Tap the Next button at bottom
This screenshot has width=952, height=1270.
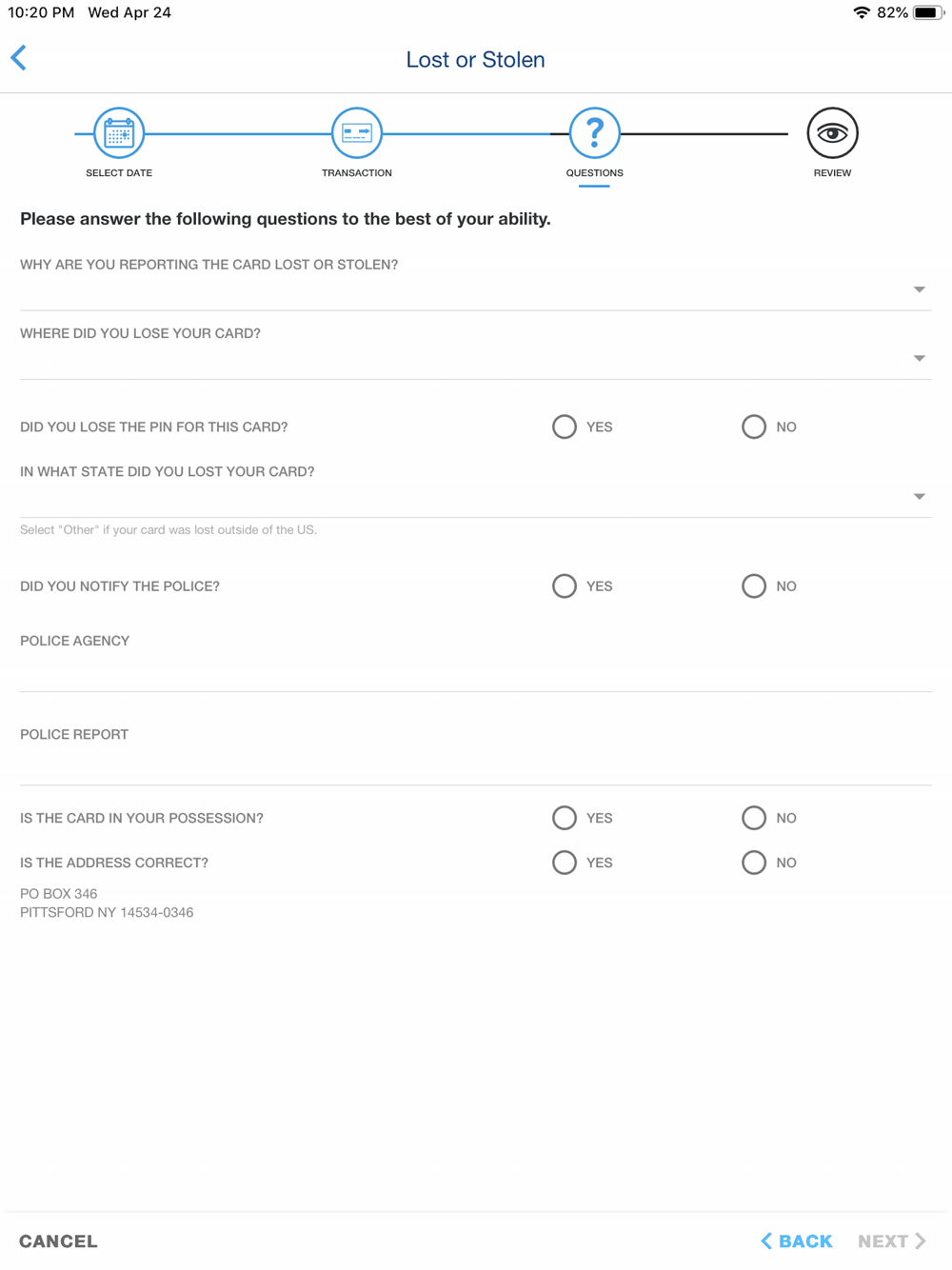[892, 1240]
